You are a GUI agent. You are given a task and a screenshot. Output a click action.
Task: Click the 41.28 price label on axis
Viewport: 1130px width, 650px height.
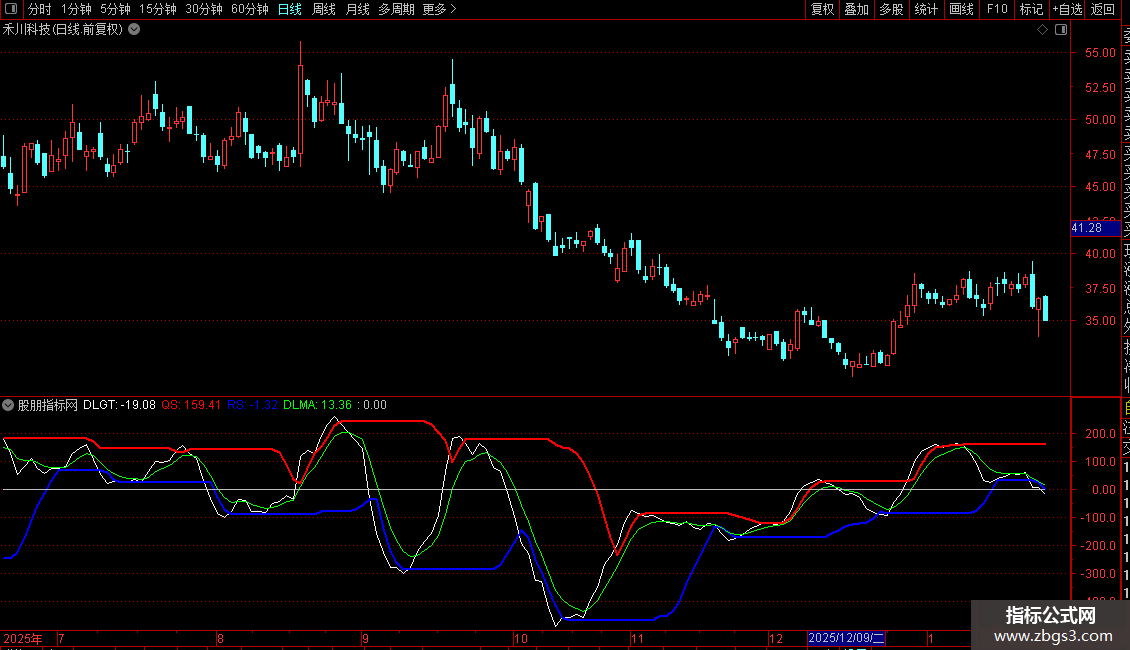[1086, 228]
